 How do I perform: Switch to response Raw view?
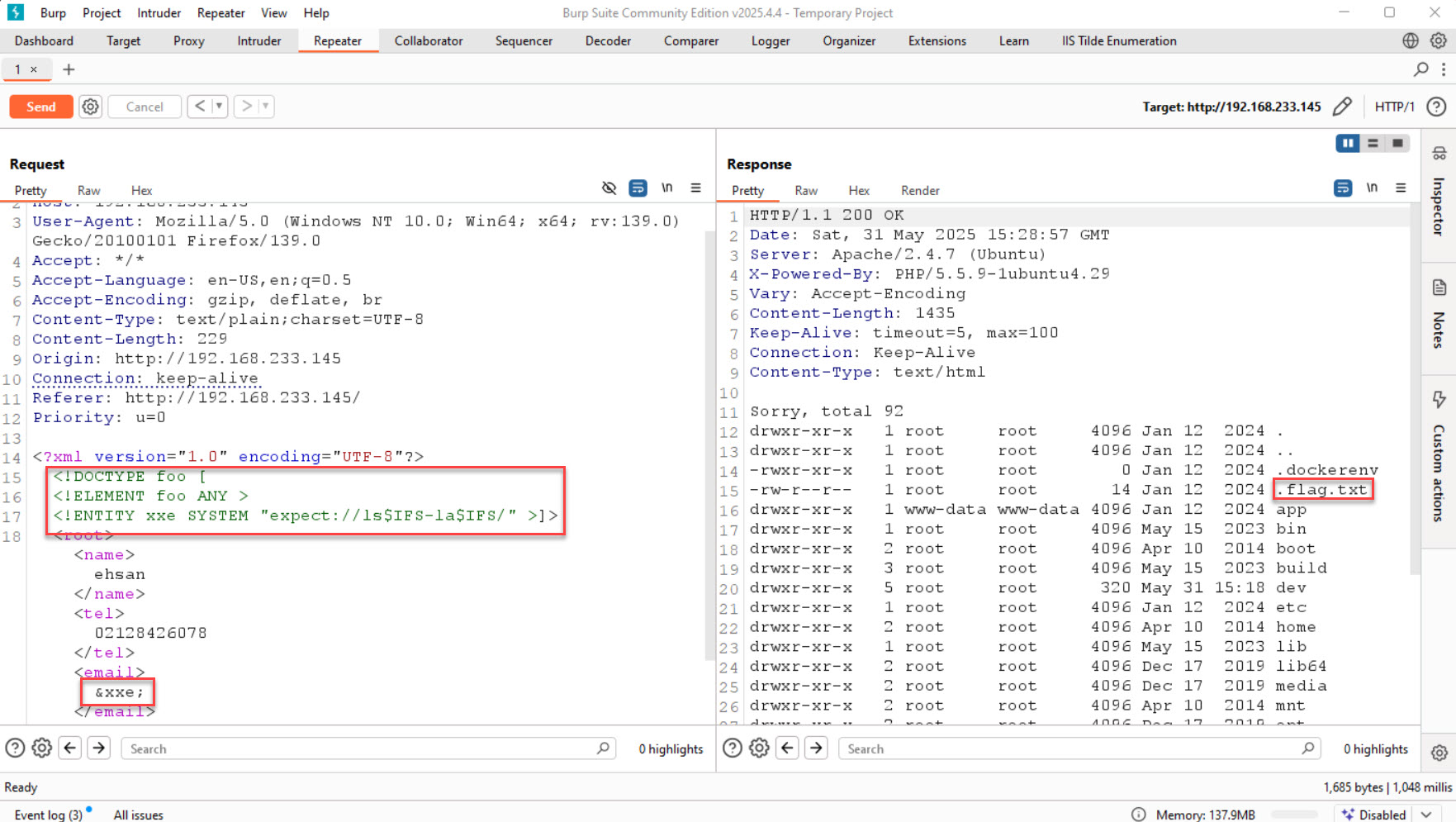click(806, 190)
